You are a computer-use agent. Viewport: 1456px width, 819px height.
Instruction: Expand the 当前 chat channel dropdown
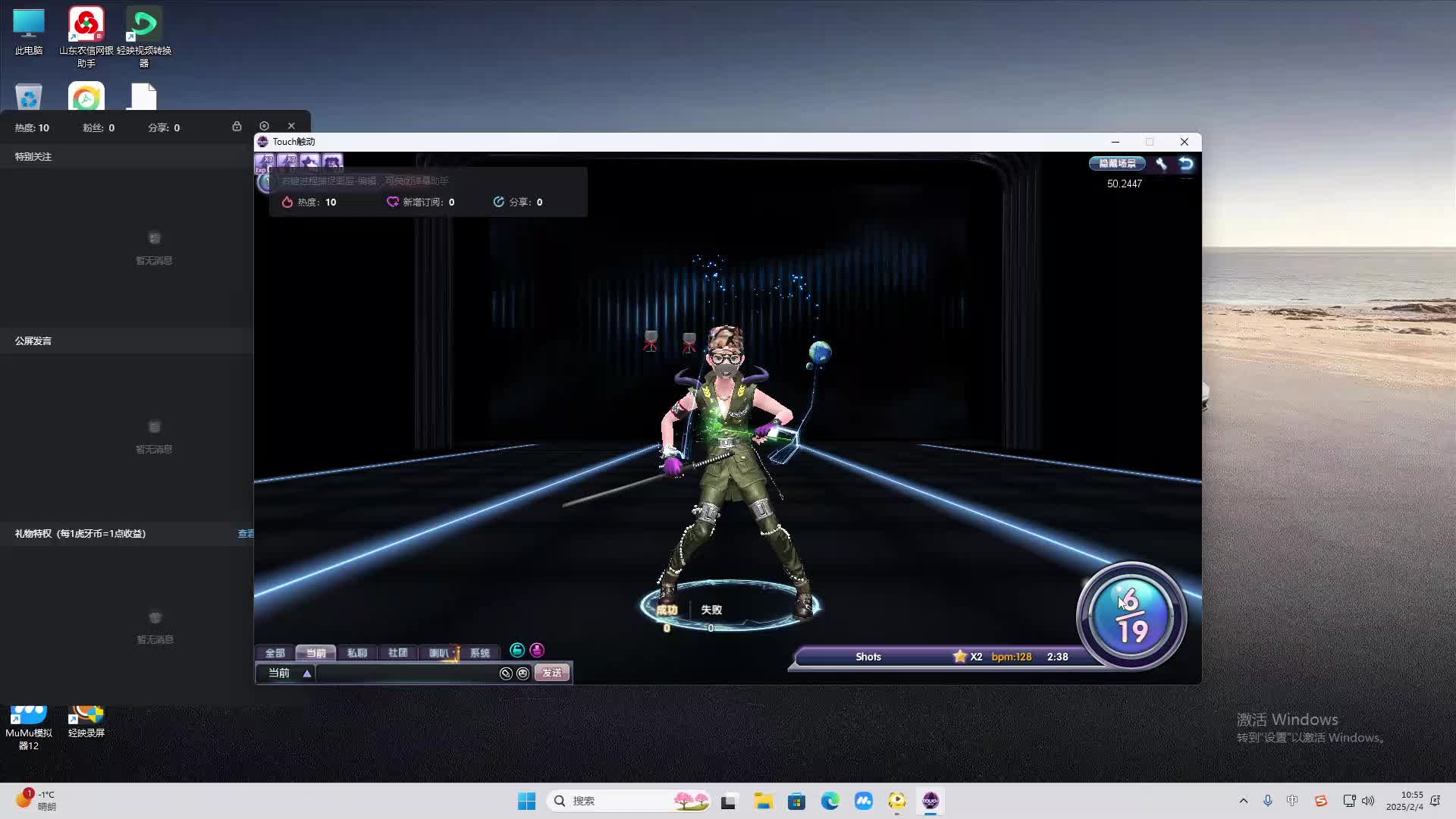click(x=307, y=673)
